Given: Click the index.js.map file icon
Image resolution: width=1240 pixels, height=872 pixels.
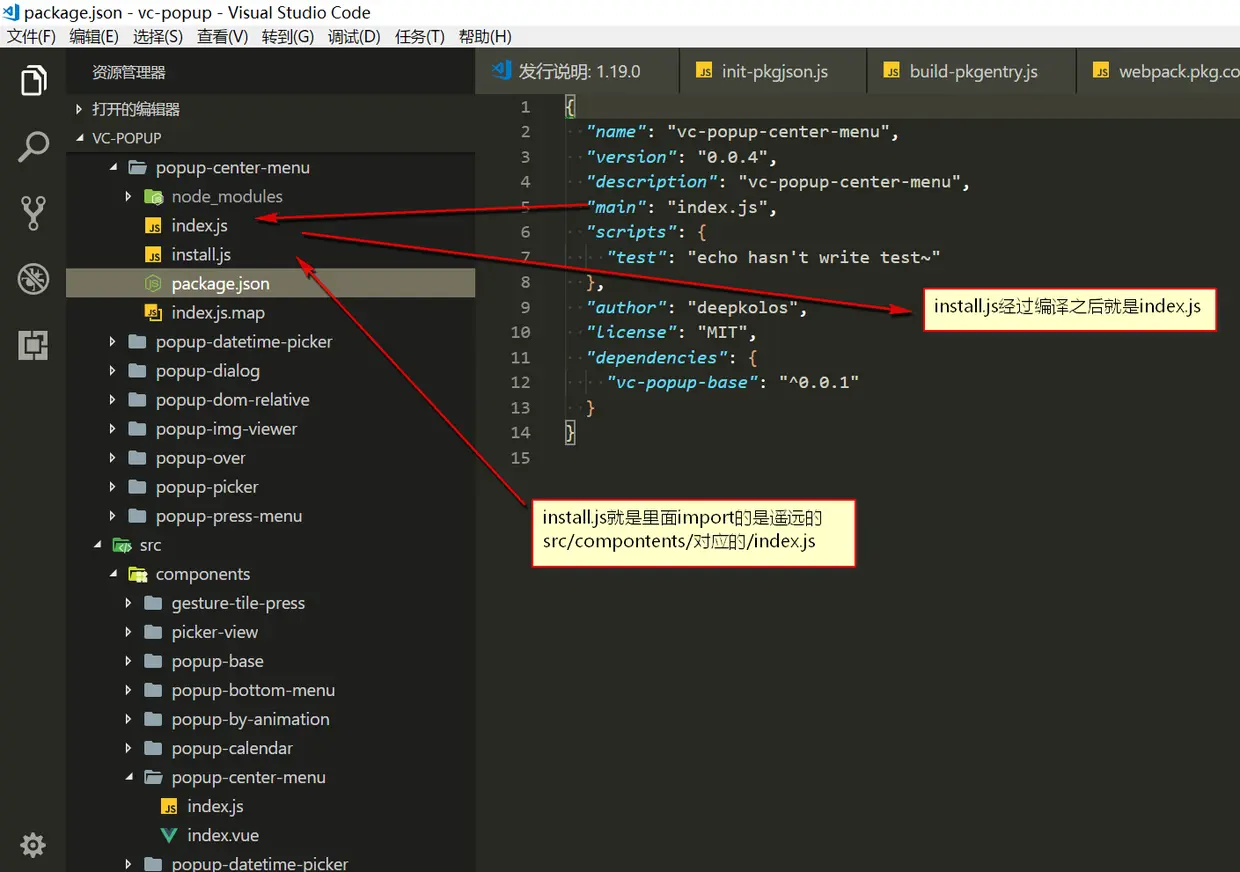Looking at the screenshot, I should click(x=153, y=313).
